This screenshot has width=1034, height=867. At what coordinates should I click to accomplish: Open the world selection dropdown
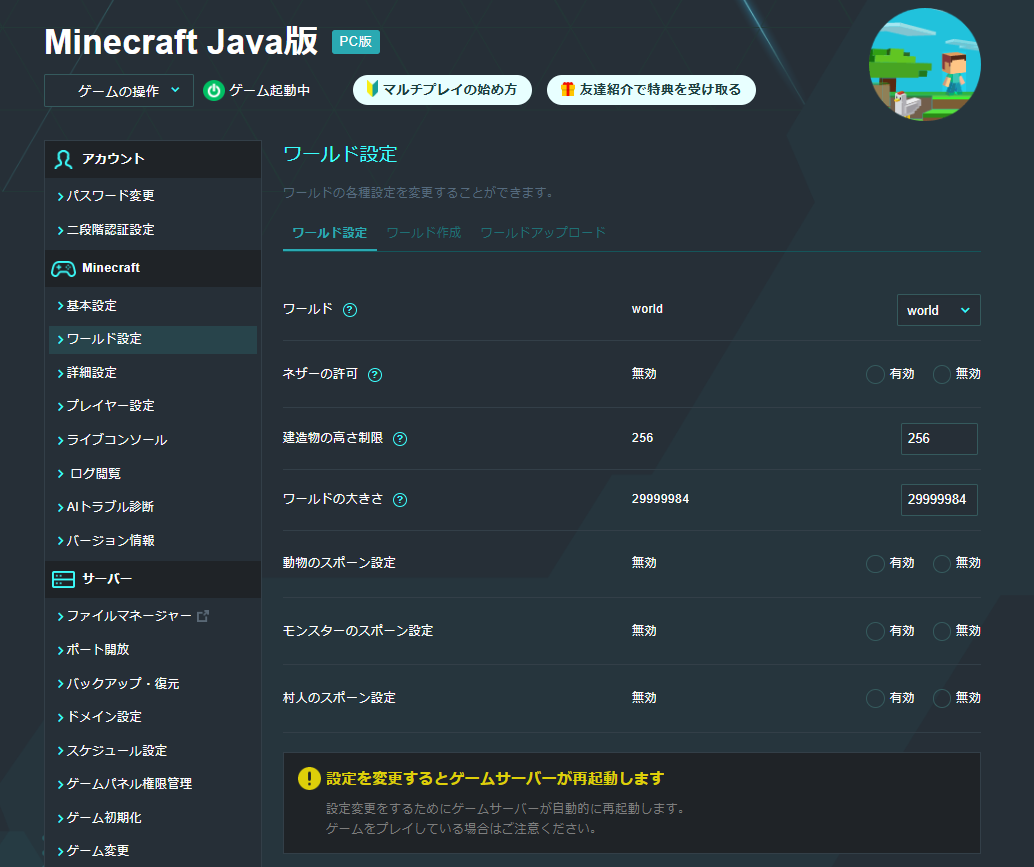(938, 310)
